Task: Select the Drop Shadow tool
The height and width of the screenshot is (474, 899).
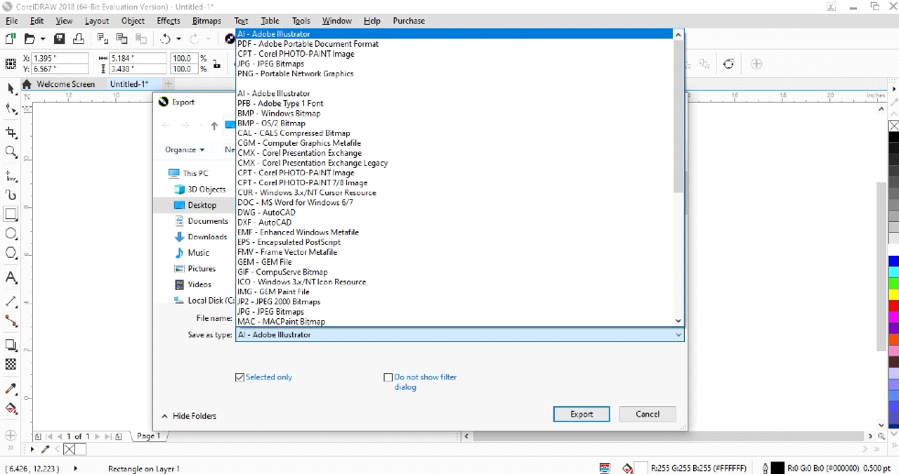Action: pyautogui.click(x=11, y=345)
